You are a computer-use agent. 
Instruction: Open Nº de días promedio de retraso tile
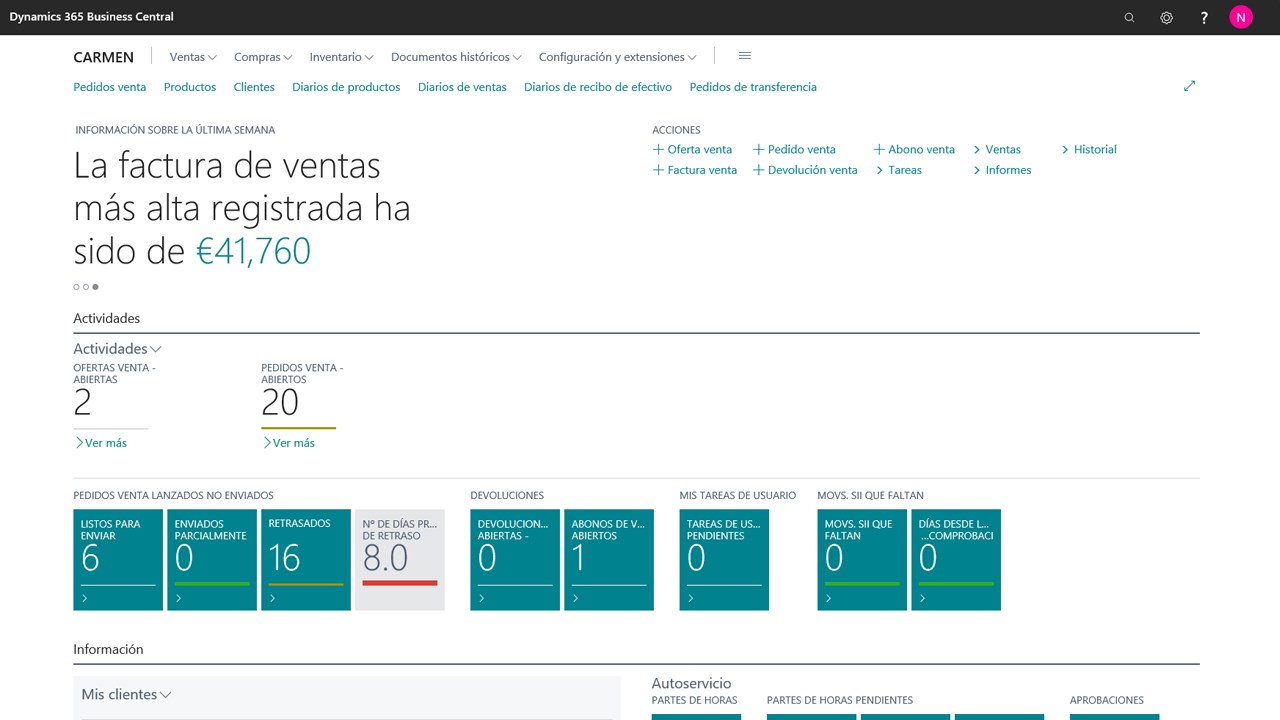(400, 560)
